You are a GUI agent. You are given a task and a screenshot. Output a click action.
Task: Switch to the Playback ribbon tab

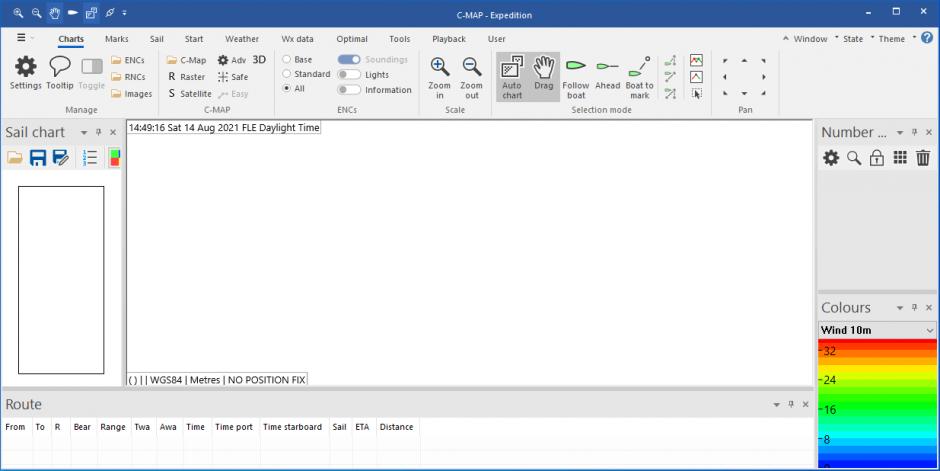448,39
